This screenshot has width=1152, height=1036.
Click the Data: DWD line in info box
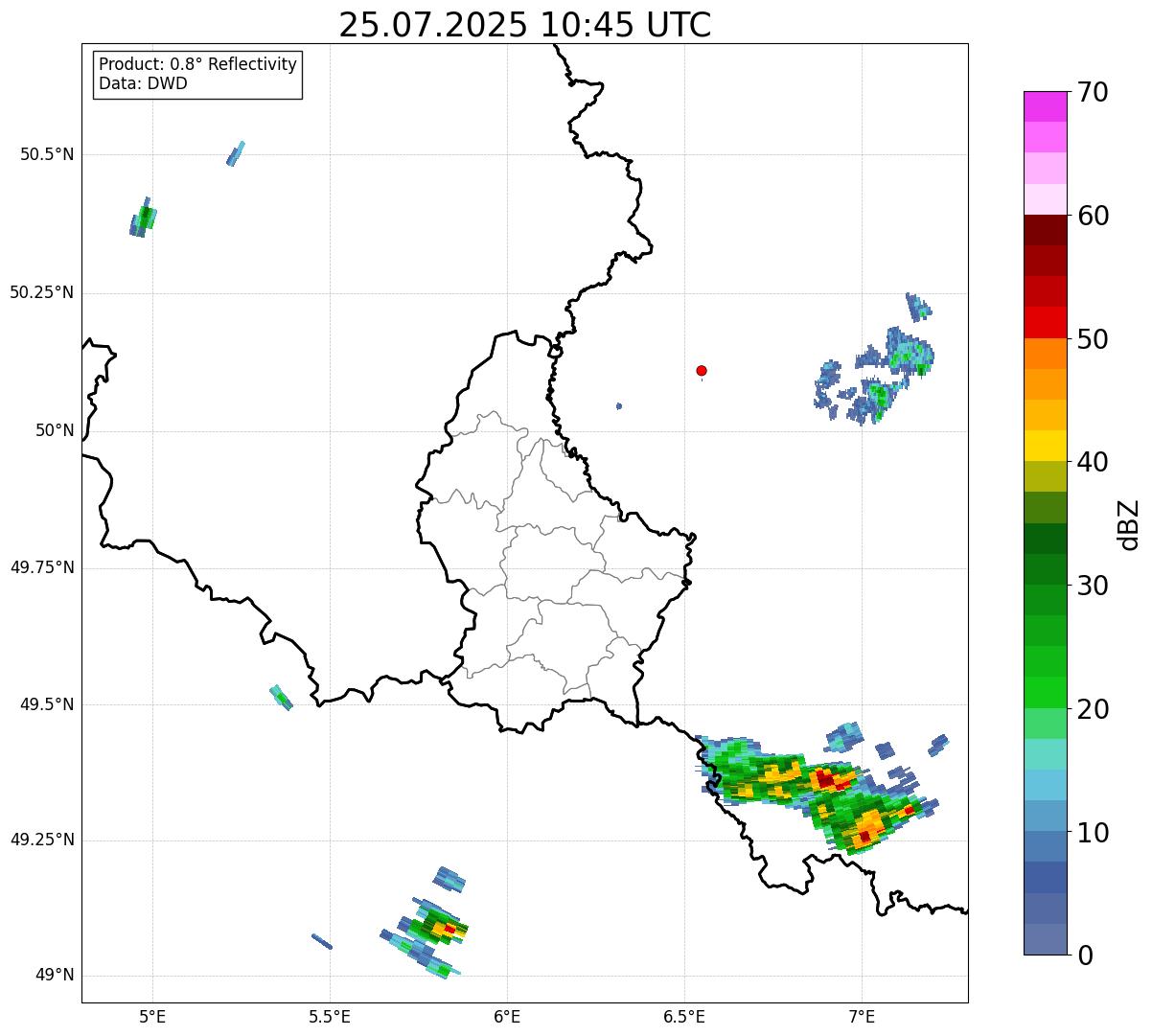point(143,83)
